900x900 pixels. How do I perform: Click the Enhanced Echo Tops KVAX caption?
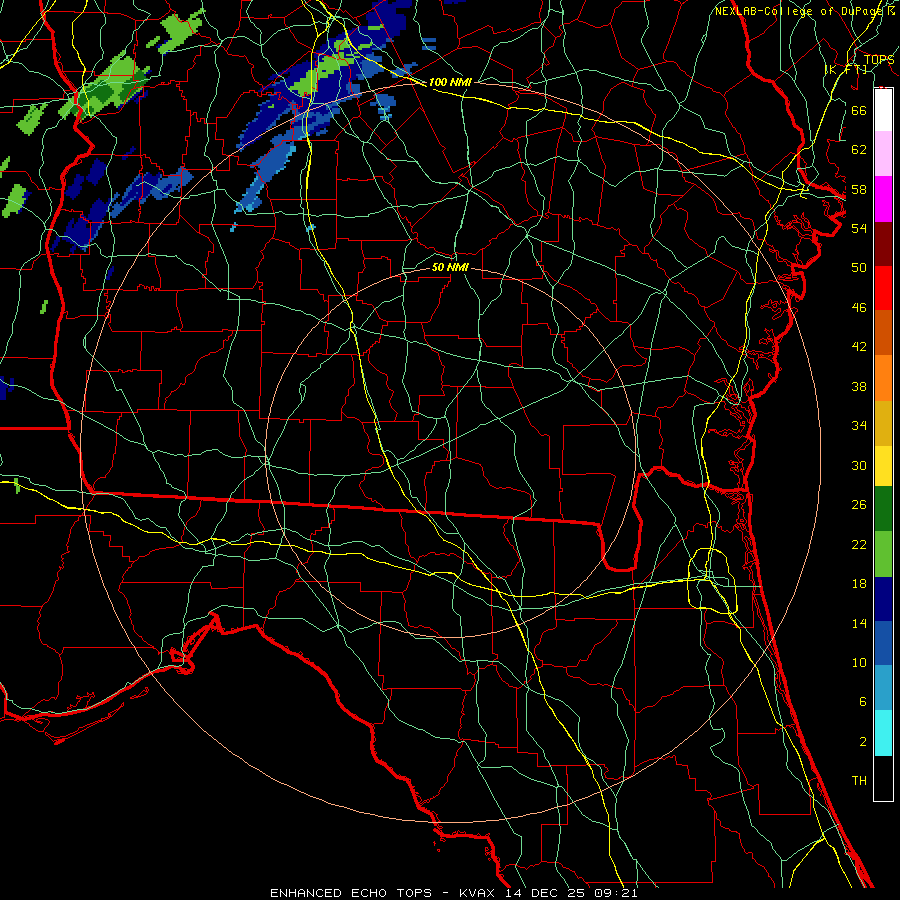point(453,893)
